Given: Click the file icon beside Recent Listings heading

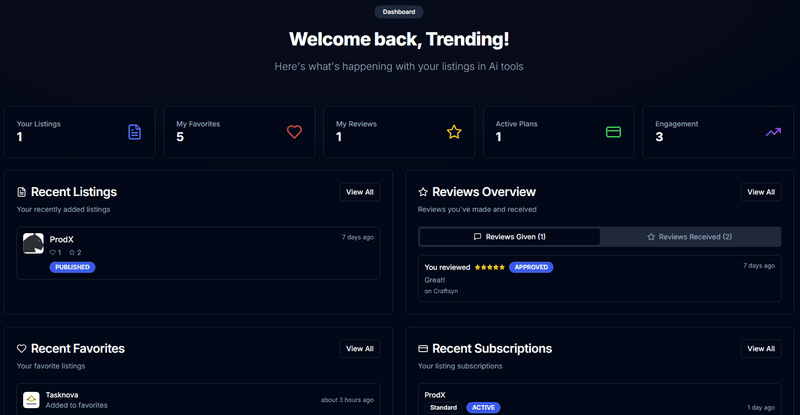Looking at the screenshot, I should 21,192.
